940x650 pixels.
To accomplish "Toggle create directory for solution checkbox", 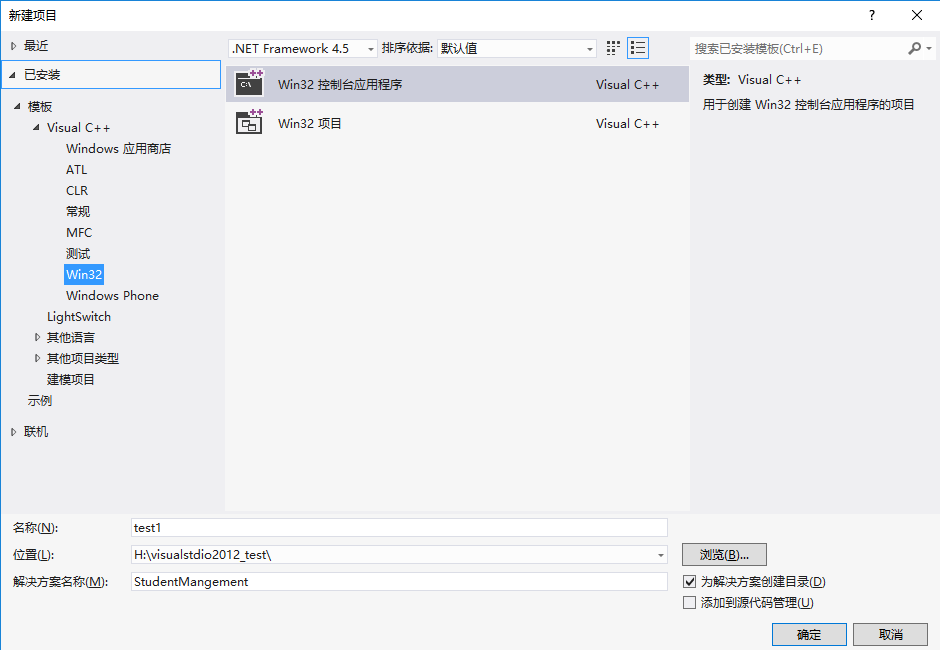I will 689,581.
